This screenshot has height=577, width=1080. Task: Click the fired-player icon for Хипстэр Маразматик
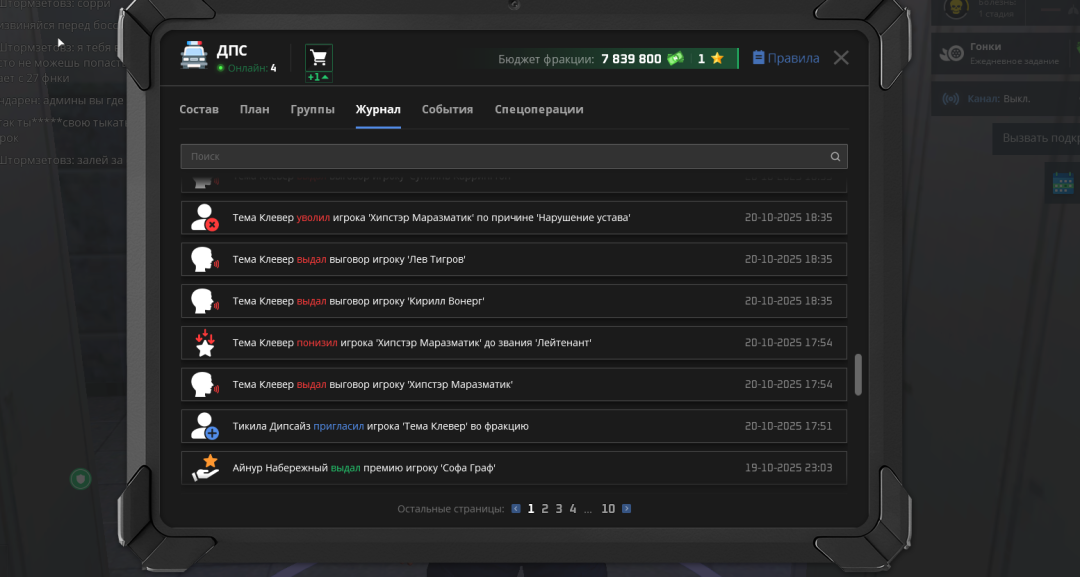205,217
